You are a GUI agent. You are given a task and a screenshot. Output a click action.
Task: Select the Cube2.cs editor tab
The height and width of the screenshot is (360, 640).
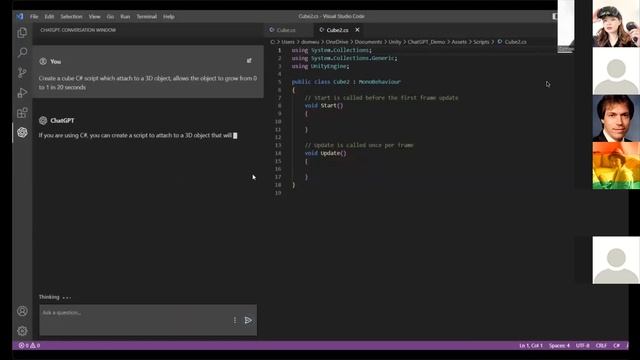pyautogui.click(x=337, y=30)
